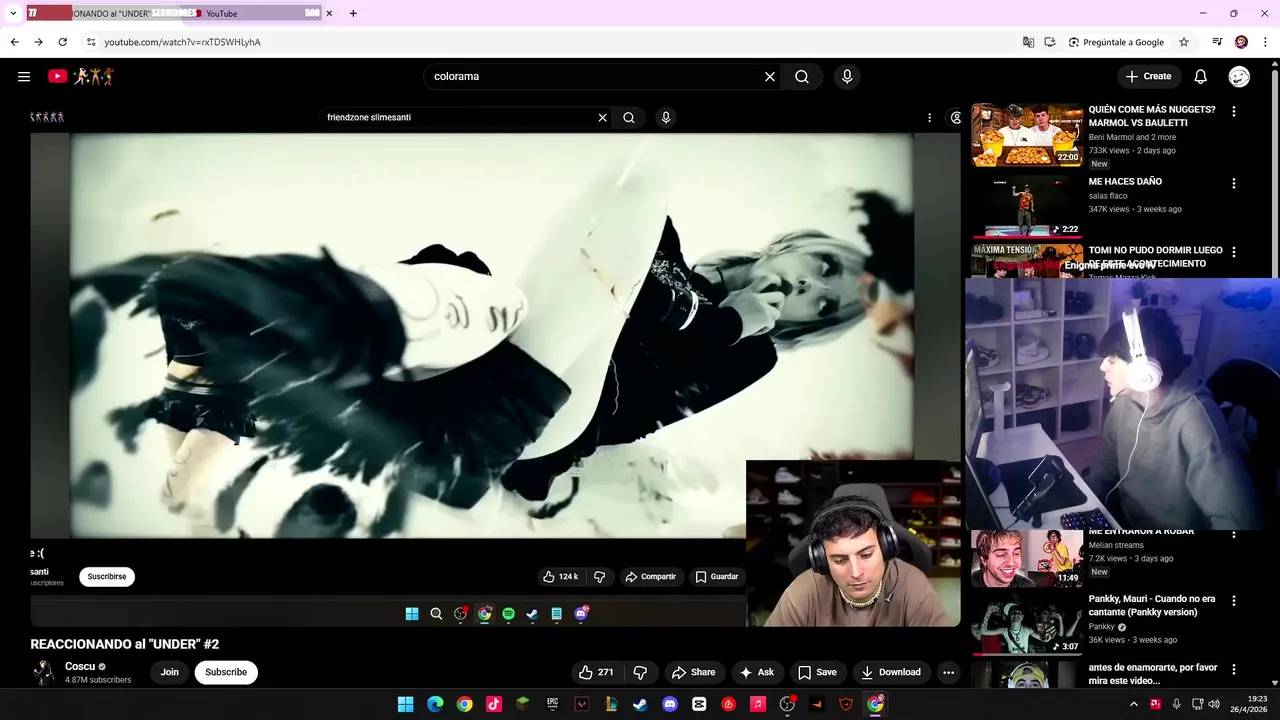Bookmark this page with the star

tap(1184, 42)
